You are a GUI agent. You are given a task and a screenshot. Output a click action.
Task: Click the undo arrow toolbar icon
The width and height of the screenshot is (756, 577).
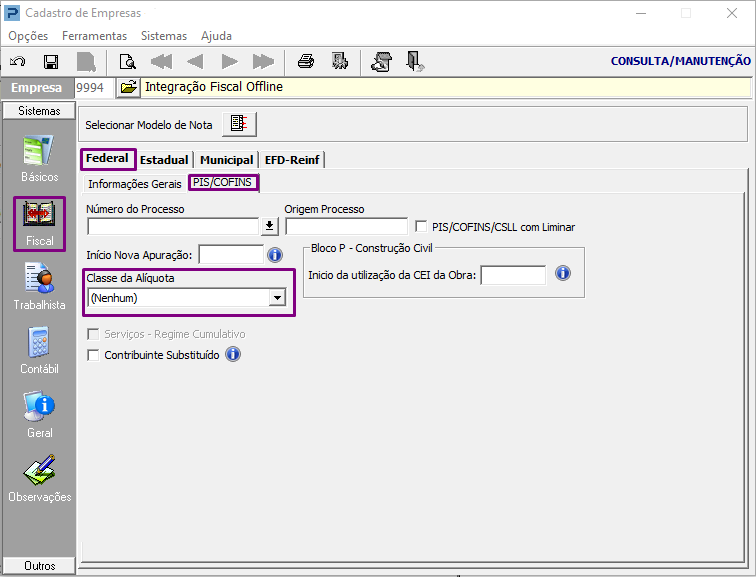tap(18, 62)
